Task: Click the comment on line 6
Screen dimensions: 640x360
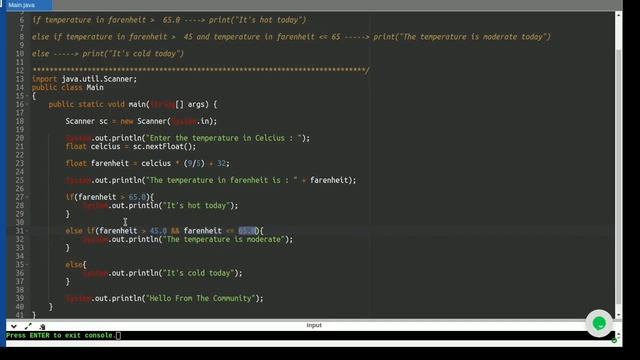Action: (169, 20)
